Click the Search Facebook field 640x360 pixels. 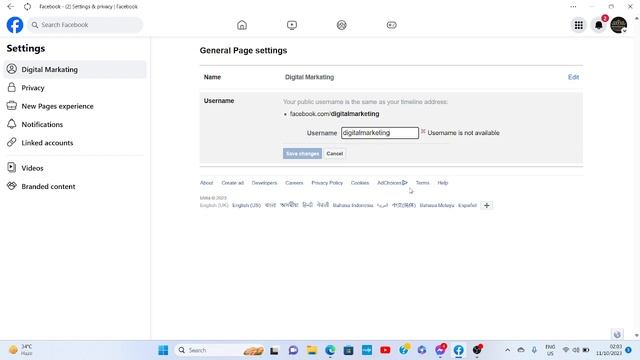85,25
